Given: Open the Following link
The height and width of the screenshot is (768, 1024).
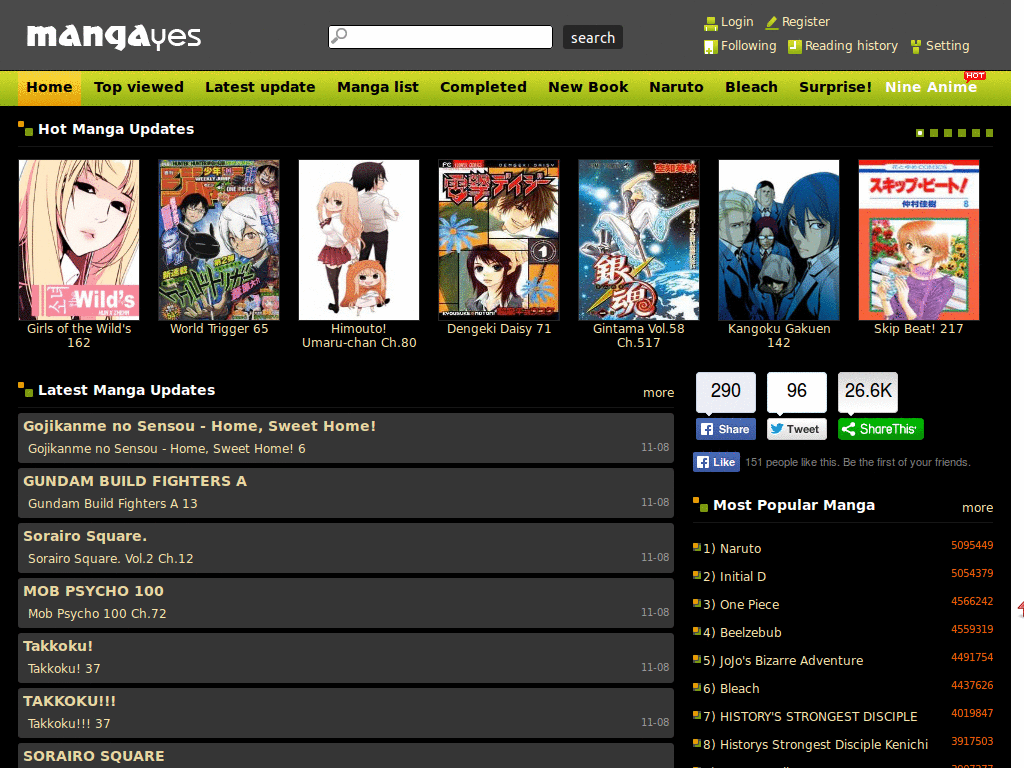Looking at the screenshot, I should pyautogui.click(x=748, y=46).
